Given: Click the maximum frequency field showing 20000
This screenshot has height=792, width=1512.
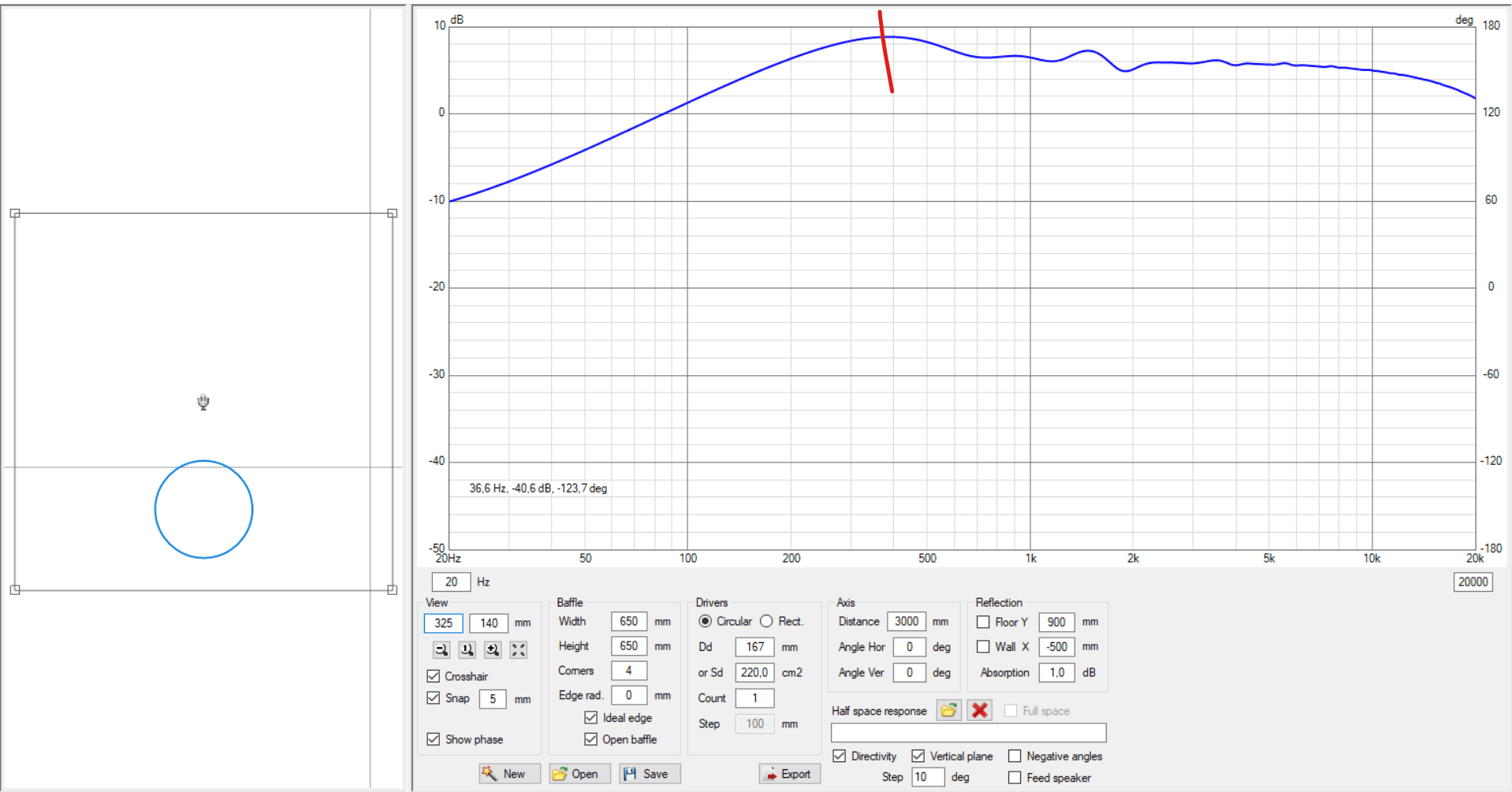Looking at the screenshot, I should pyautogui.click(x=1473, y=582).
